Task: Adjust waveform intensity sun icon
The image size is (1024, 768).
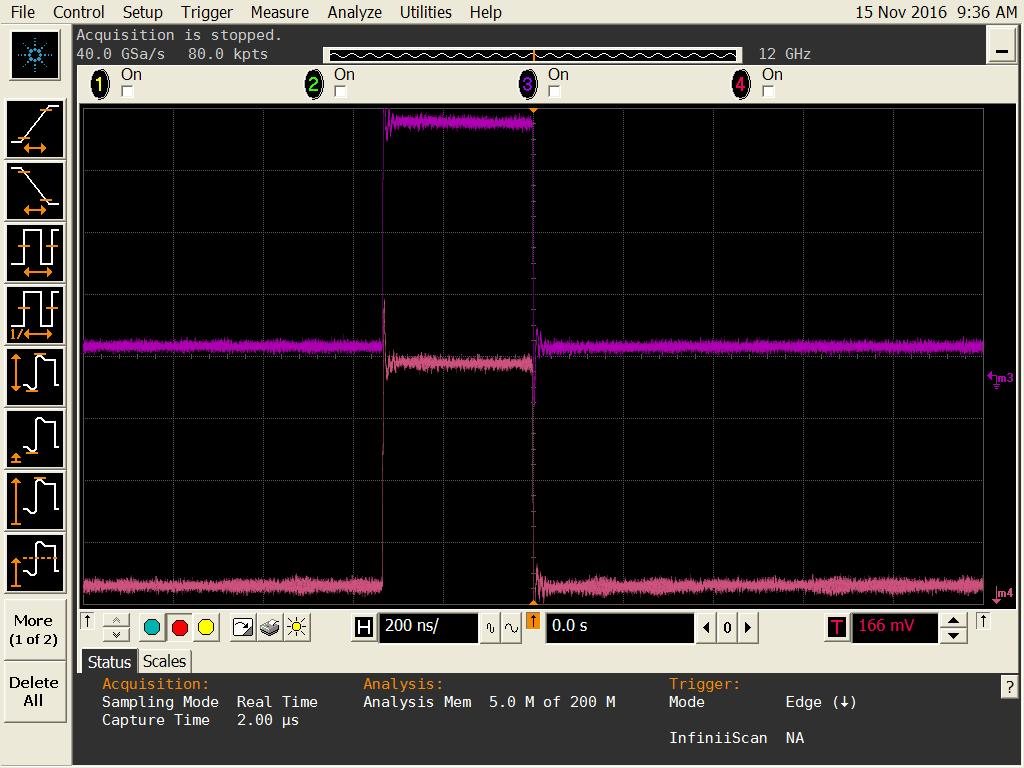Action: click(x=296, y=628)
